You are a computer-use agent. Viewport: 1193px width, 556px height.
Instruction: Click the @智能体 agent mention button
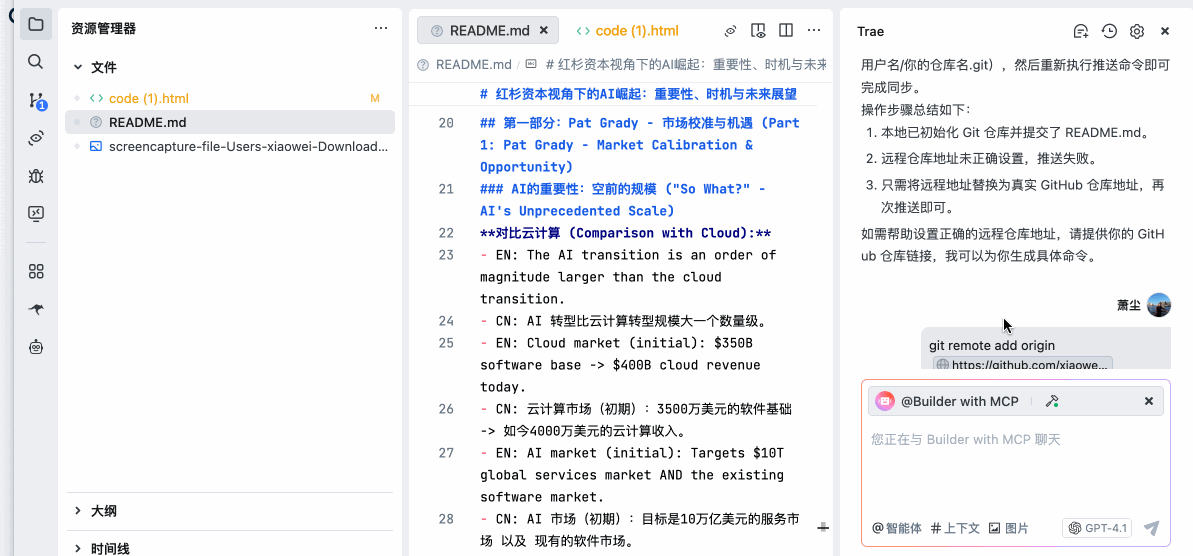pyautogui.click(x=897, y=528)
